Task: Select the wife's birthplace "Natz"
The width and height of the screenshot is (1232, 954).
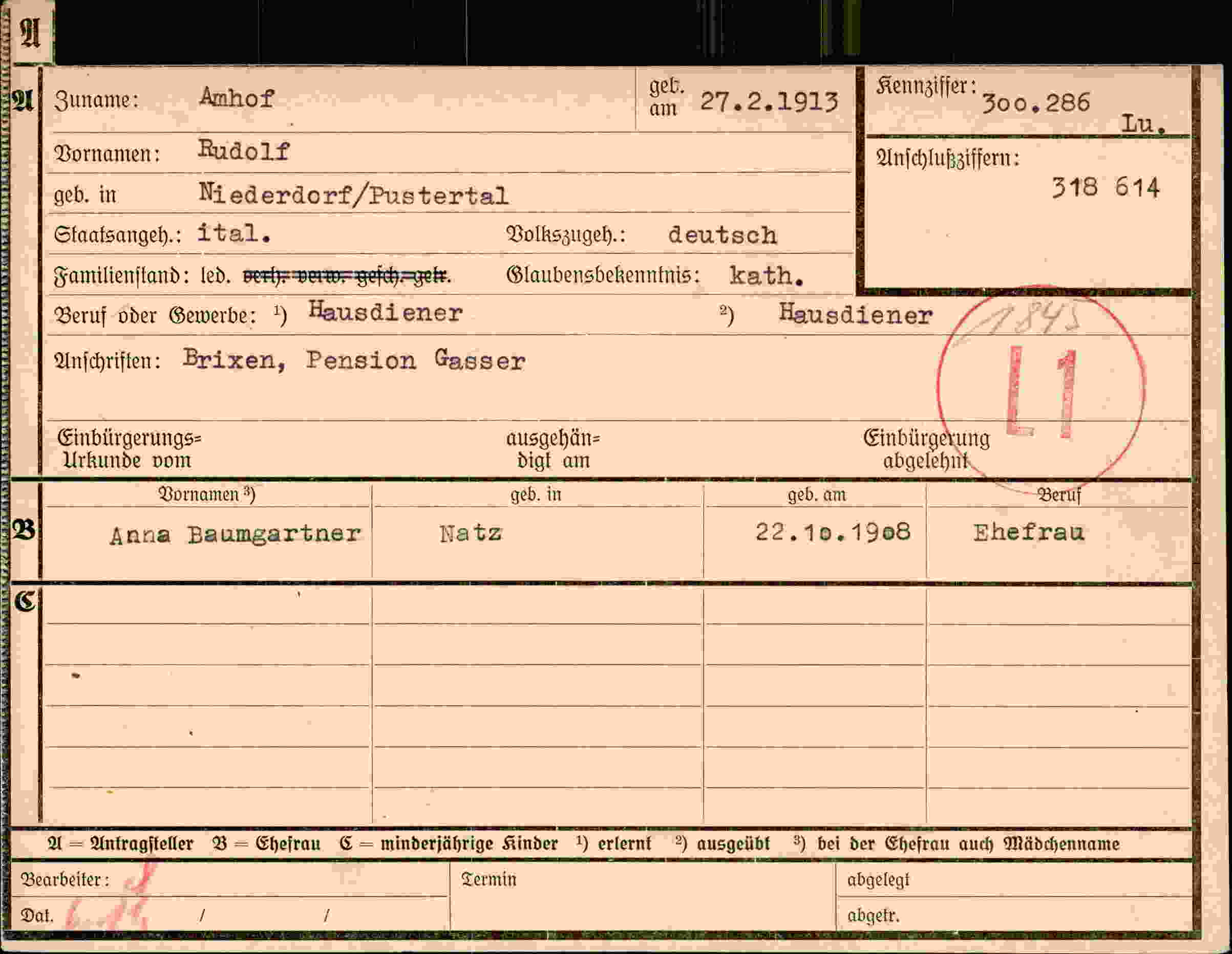Action: (x=471, y=533)
